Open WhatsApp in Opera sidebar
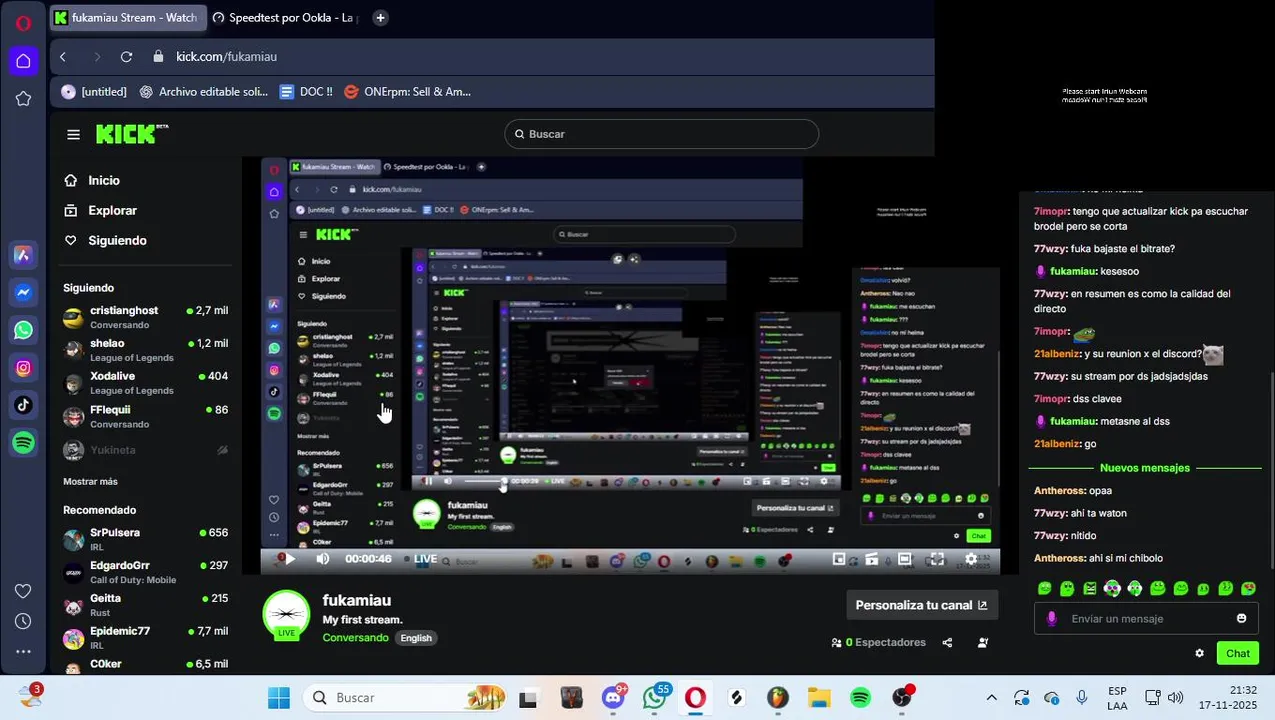Image resolution: width=1275 pixels, height=720 pixels. click(23, 330)
